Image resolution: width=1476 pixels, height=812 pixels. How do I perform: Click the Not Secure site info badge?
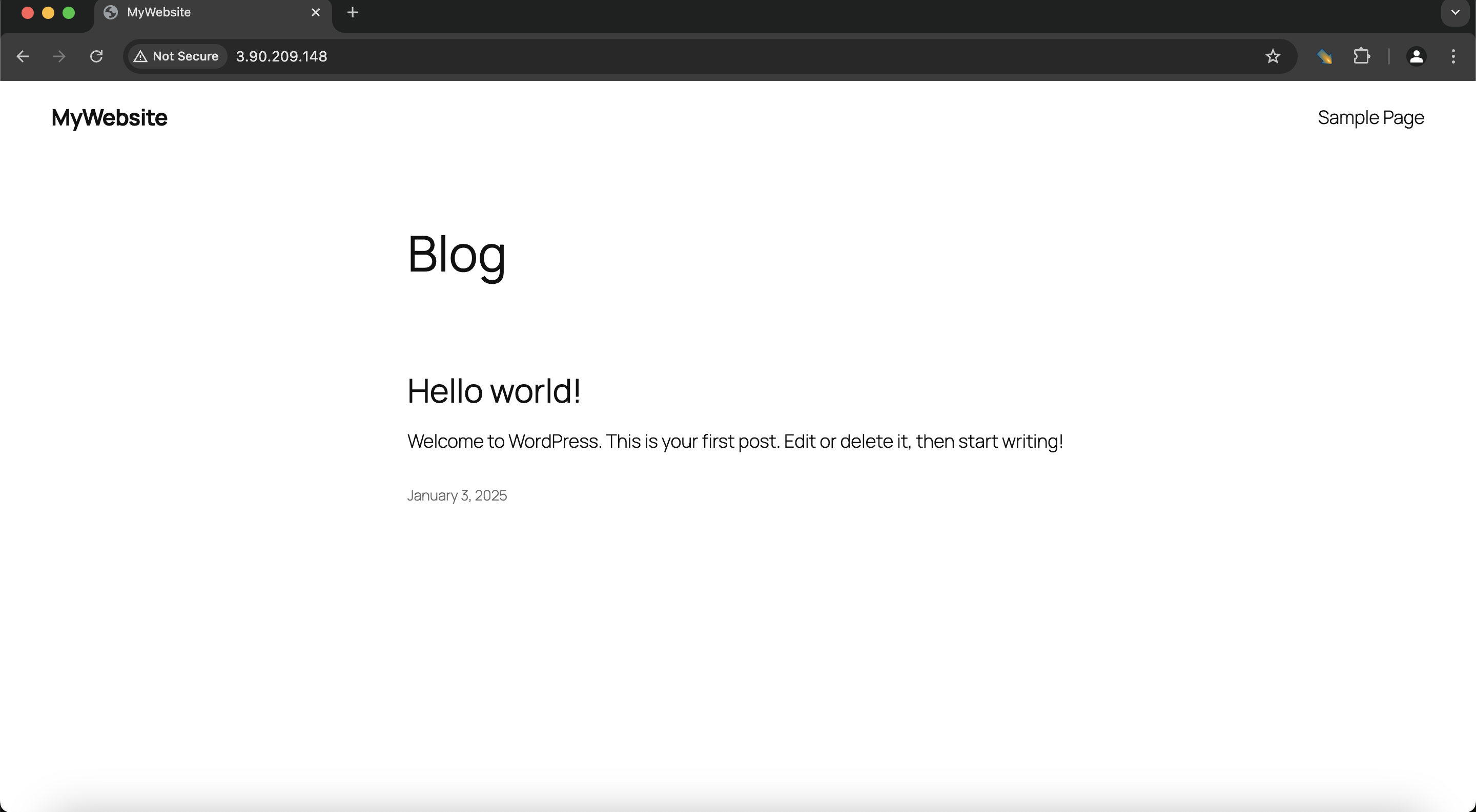(177, 56)
